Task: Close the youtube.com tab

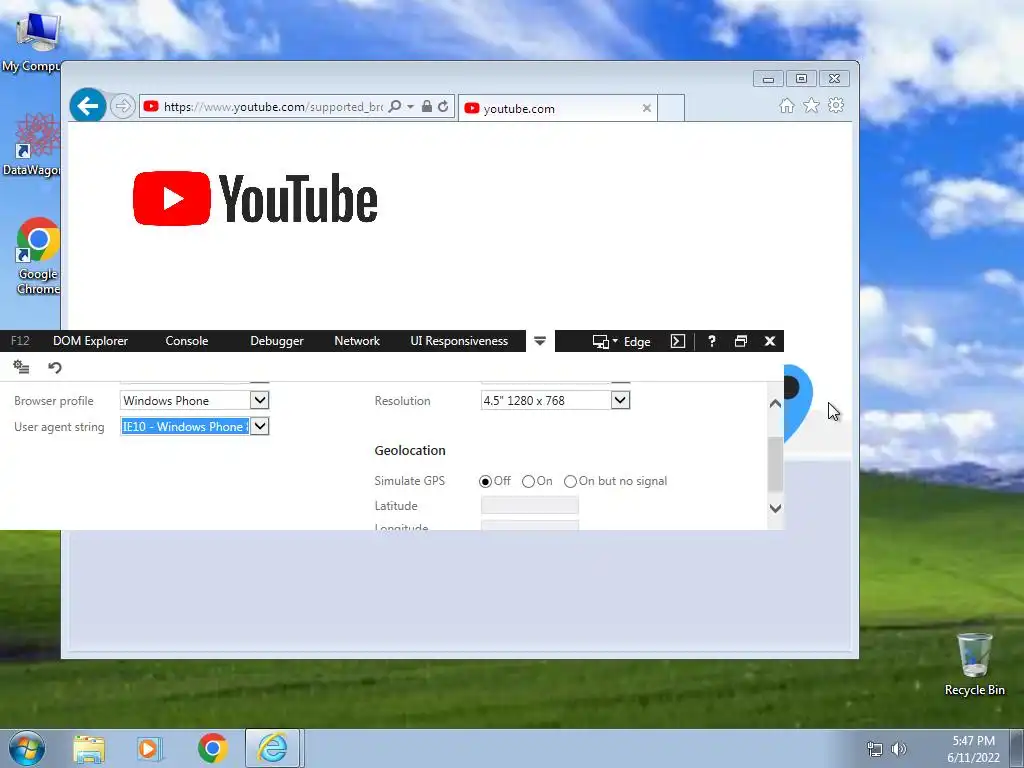Action: [647, 108]
